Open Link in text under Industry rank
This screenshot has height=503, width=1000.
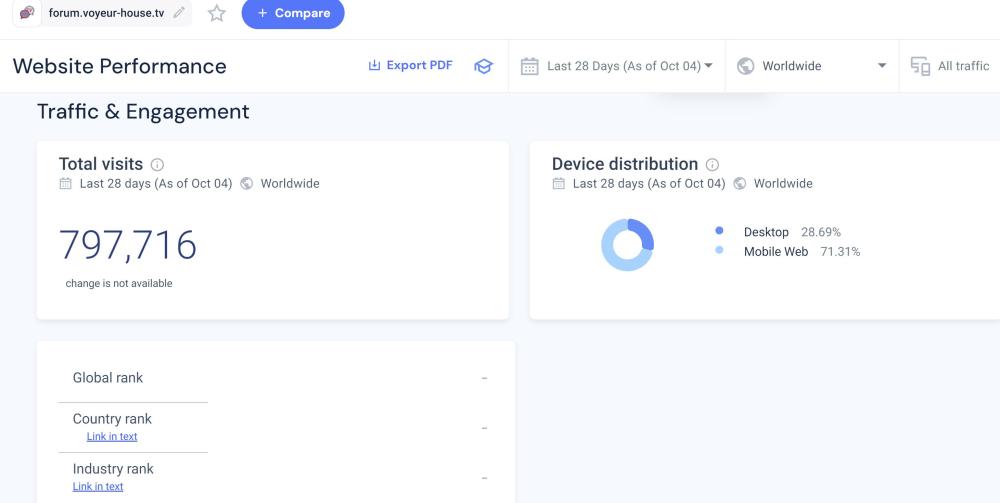(x=98, y=487)
